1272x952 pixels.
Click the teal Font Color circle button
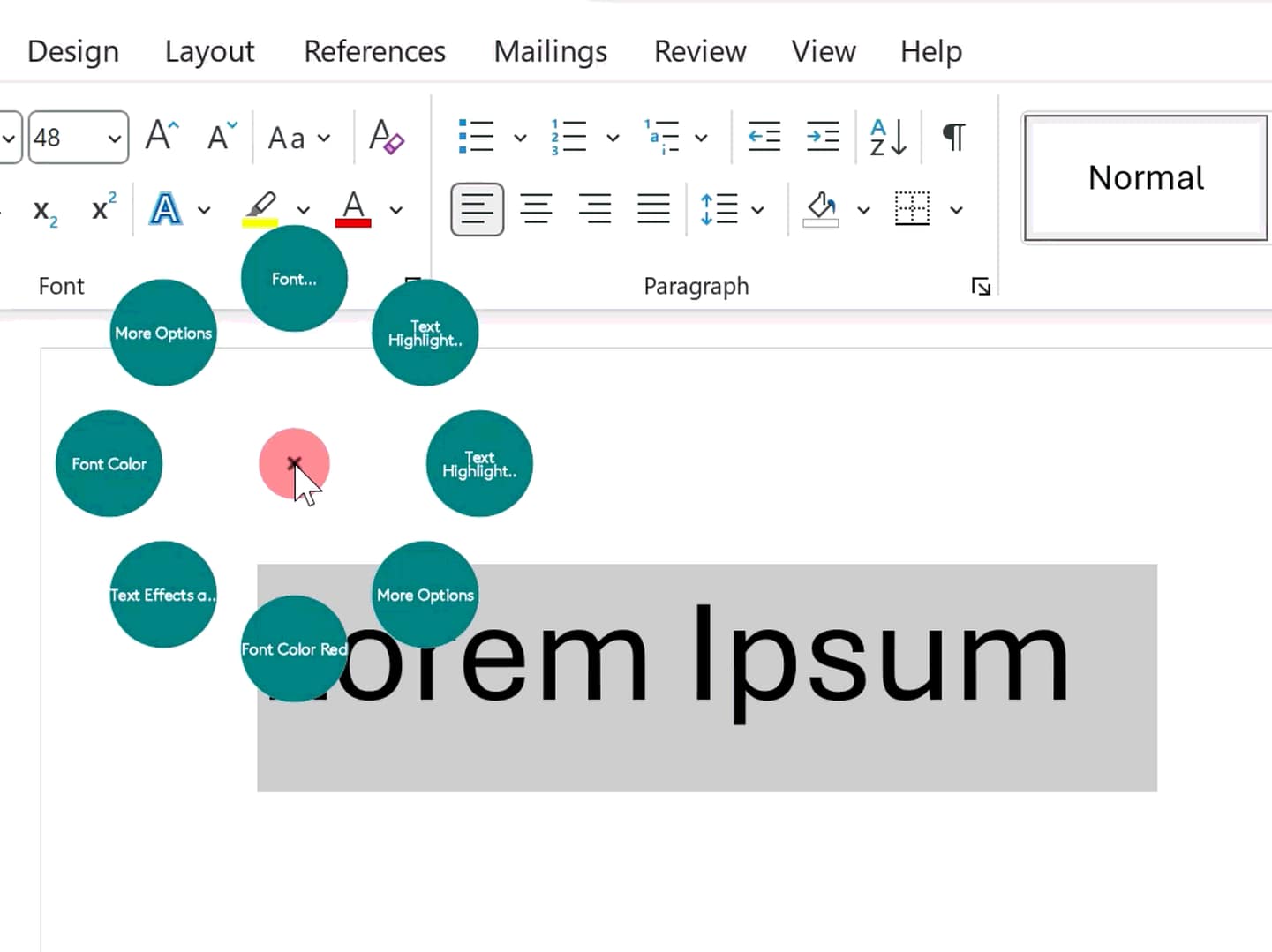click(x=109, y=463)
